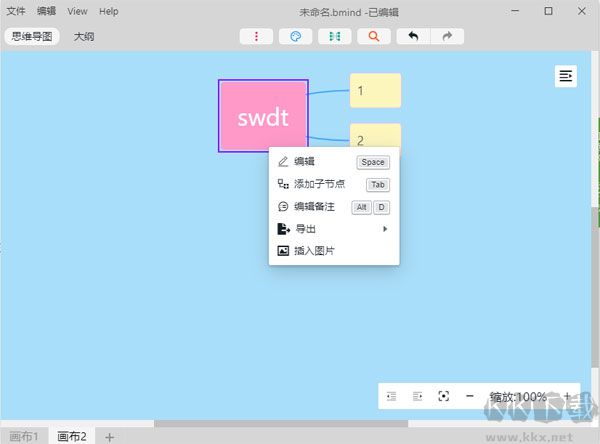Viewport: 600px width, 444px height.
Task: Click the three-dot options toolbar icon
Action: [256, 36]
